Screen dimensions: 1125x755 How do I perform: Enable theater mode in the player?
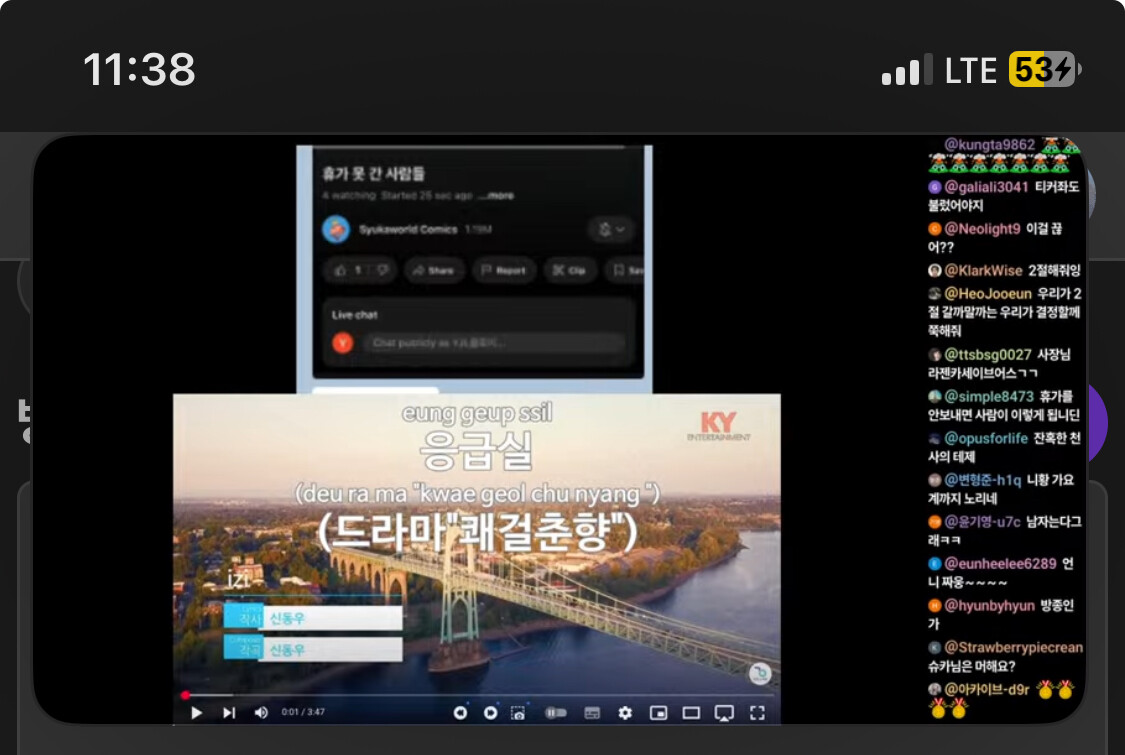(x=691, y=713)
